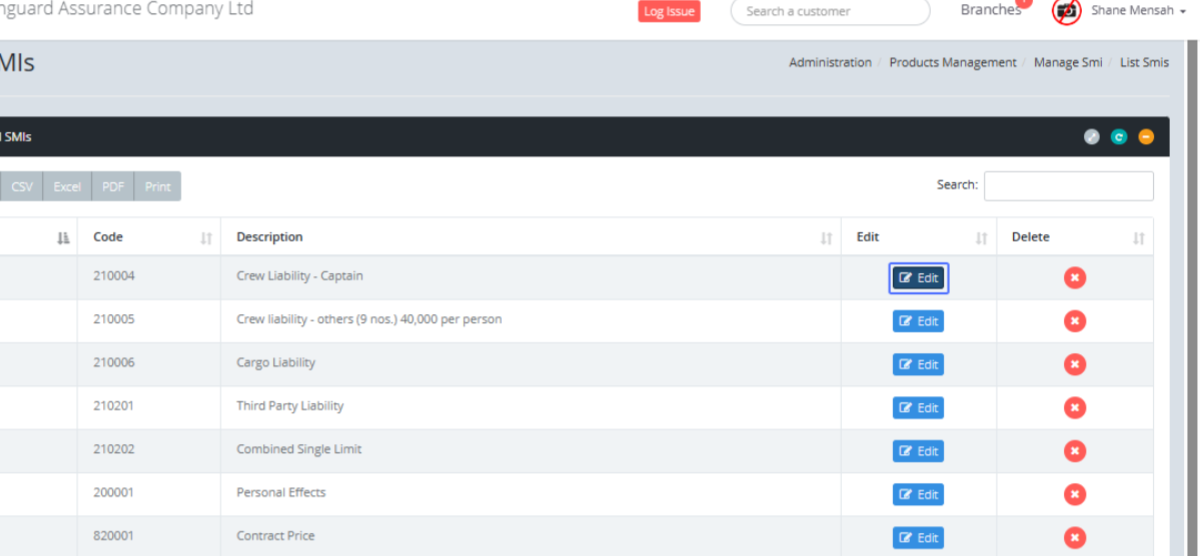Export the table as PDF
The width and height of the screenshot is (1200, 556).
[x=113, y=187]
